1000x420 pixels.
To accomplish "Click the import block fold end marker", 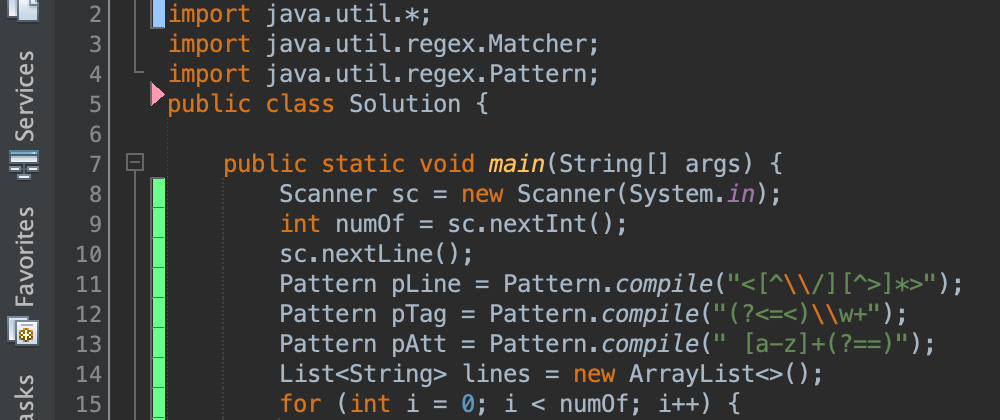I will click(x=137, y=70).
